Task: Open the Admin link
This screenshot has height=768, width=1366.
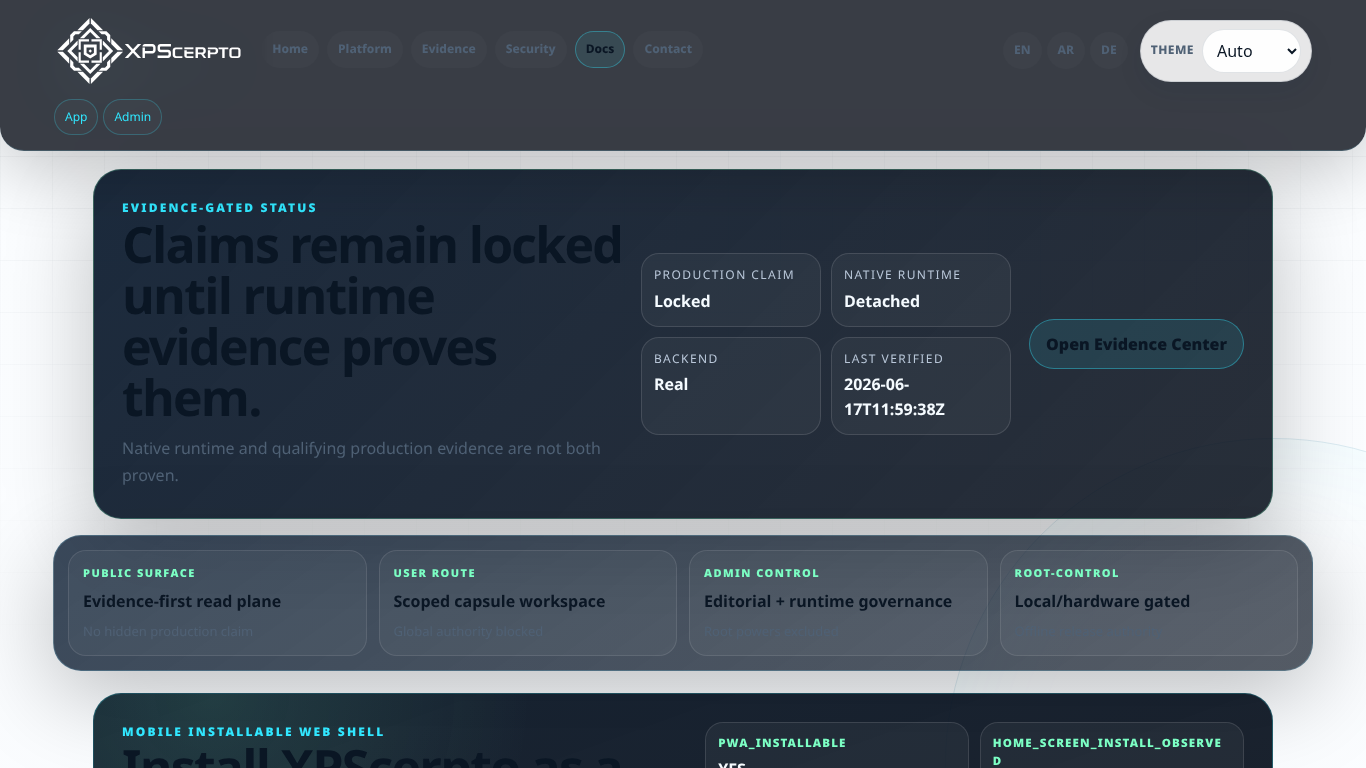Action: [x=132, y=117]
